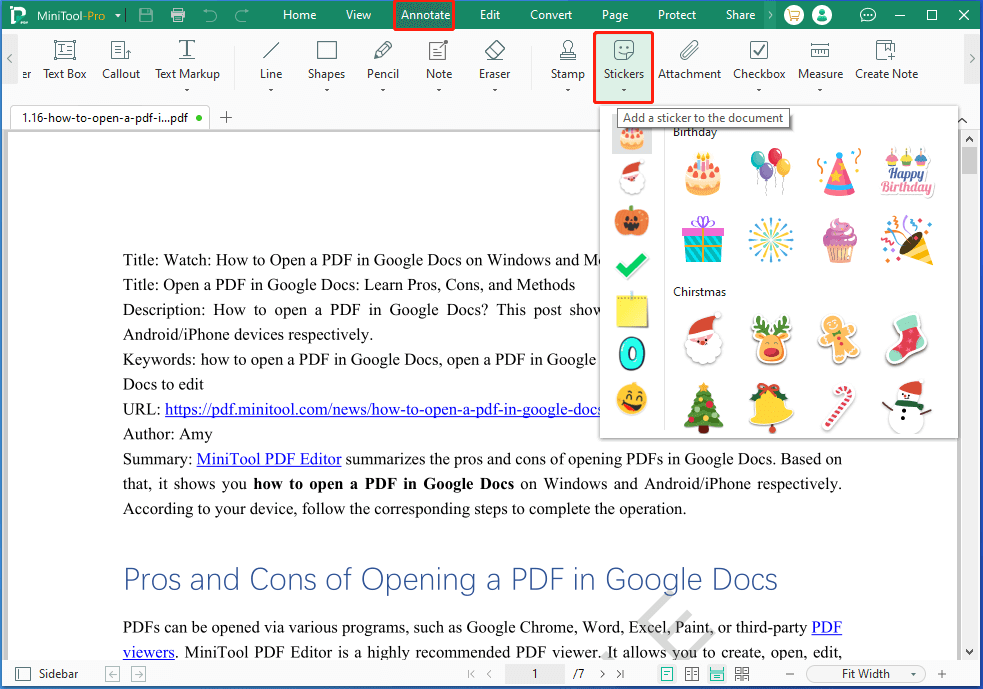Print the document using printer icon
The height and width of the screenshot is (689, 983).
click(178, 15)
